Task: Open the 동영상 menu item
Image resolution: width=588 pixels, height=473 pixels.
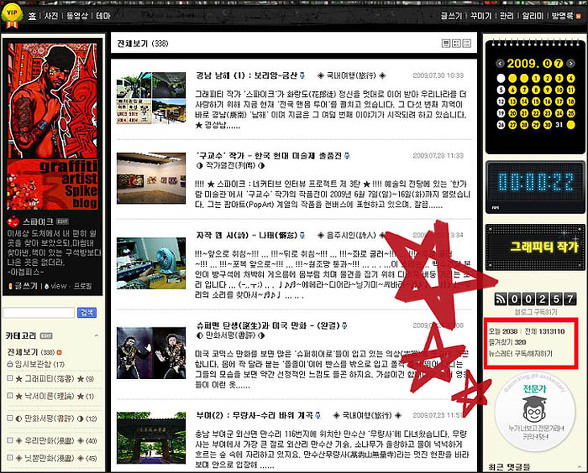Action: click(77, 16)
